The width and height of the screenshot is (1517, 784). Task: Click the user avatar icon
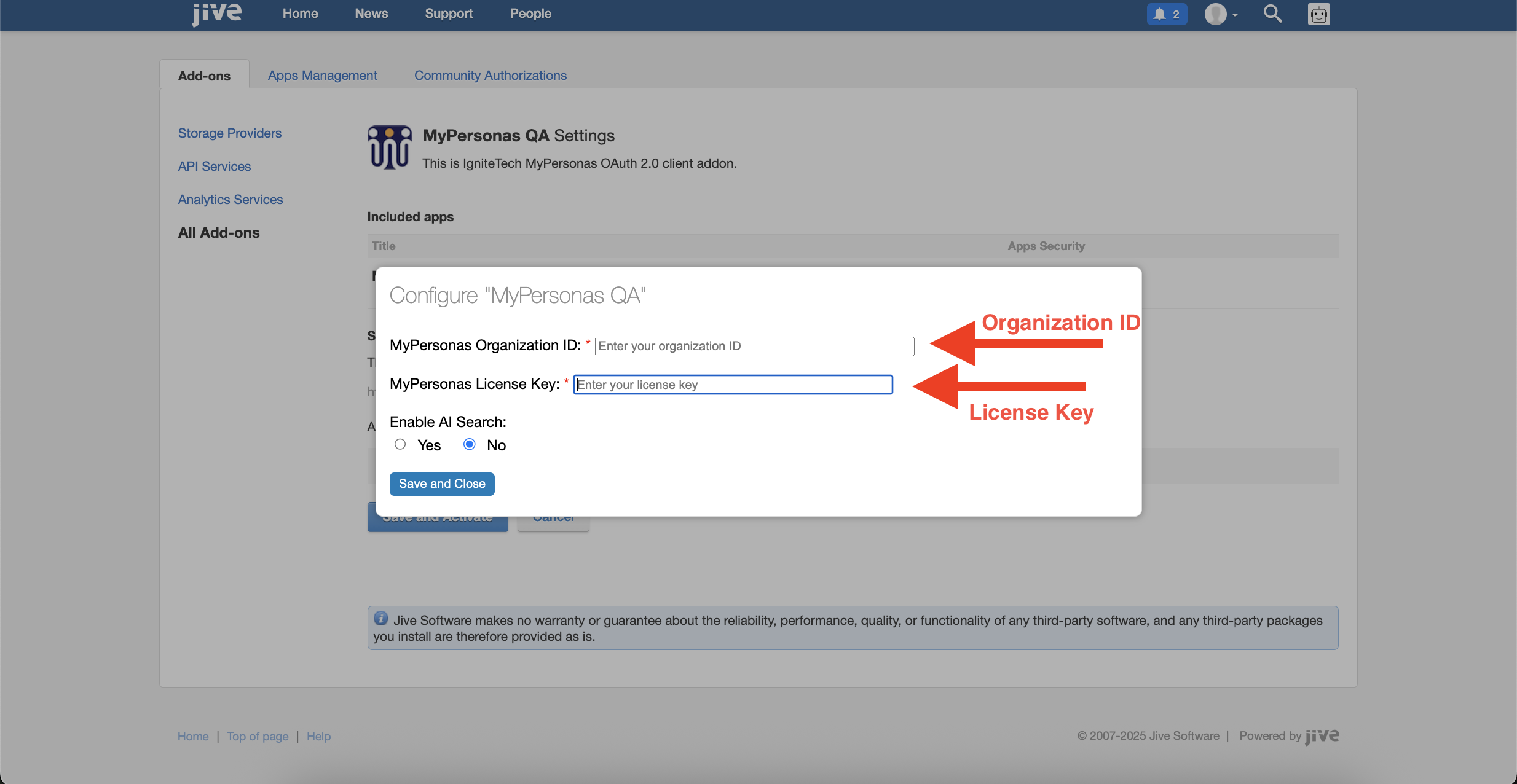(1215, 14)
